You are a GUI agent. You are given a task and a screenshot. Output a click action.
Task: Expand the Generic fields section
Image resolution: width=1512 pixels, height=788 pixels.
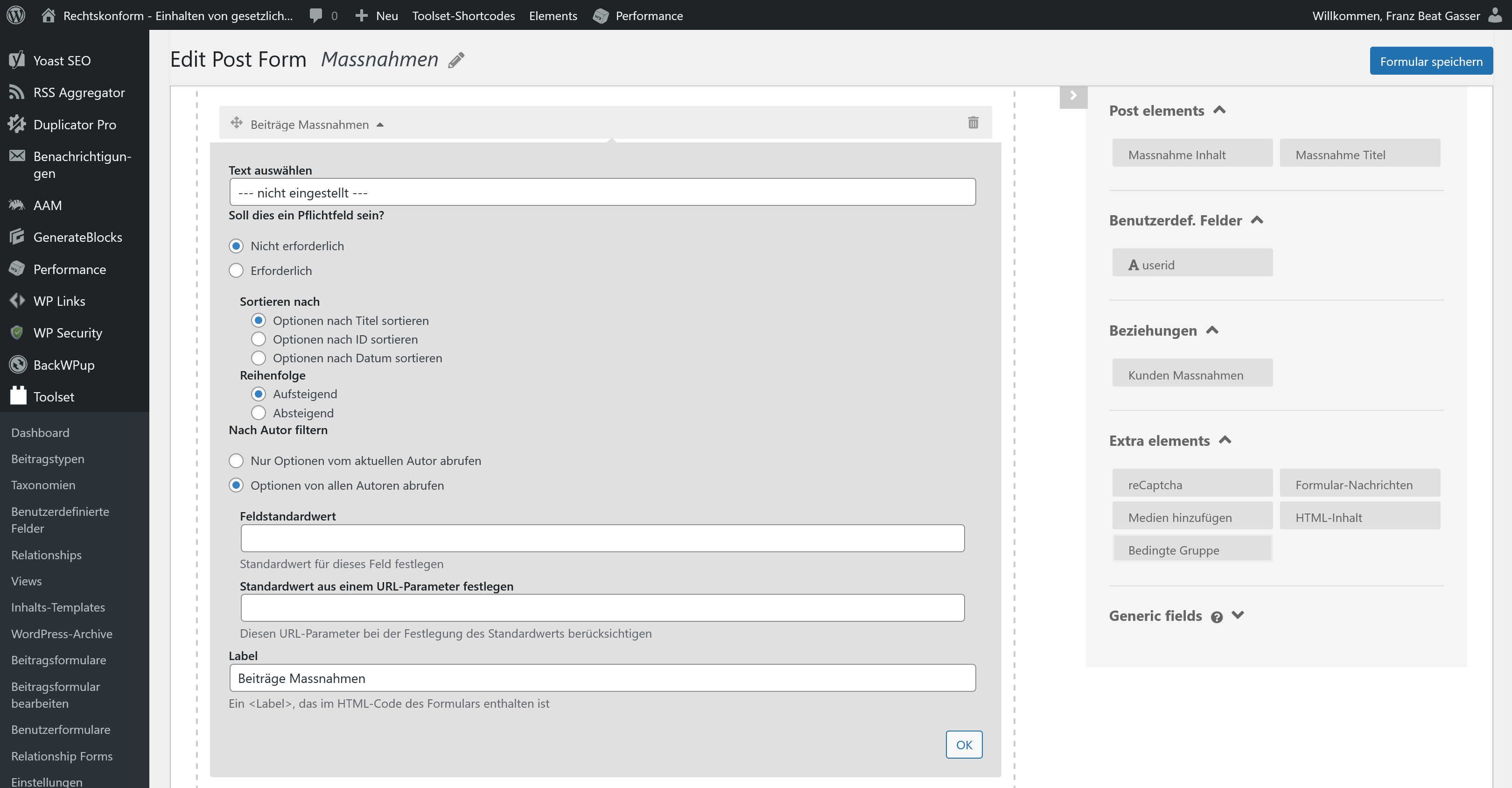point(1237,615)
